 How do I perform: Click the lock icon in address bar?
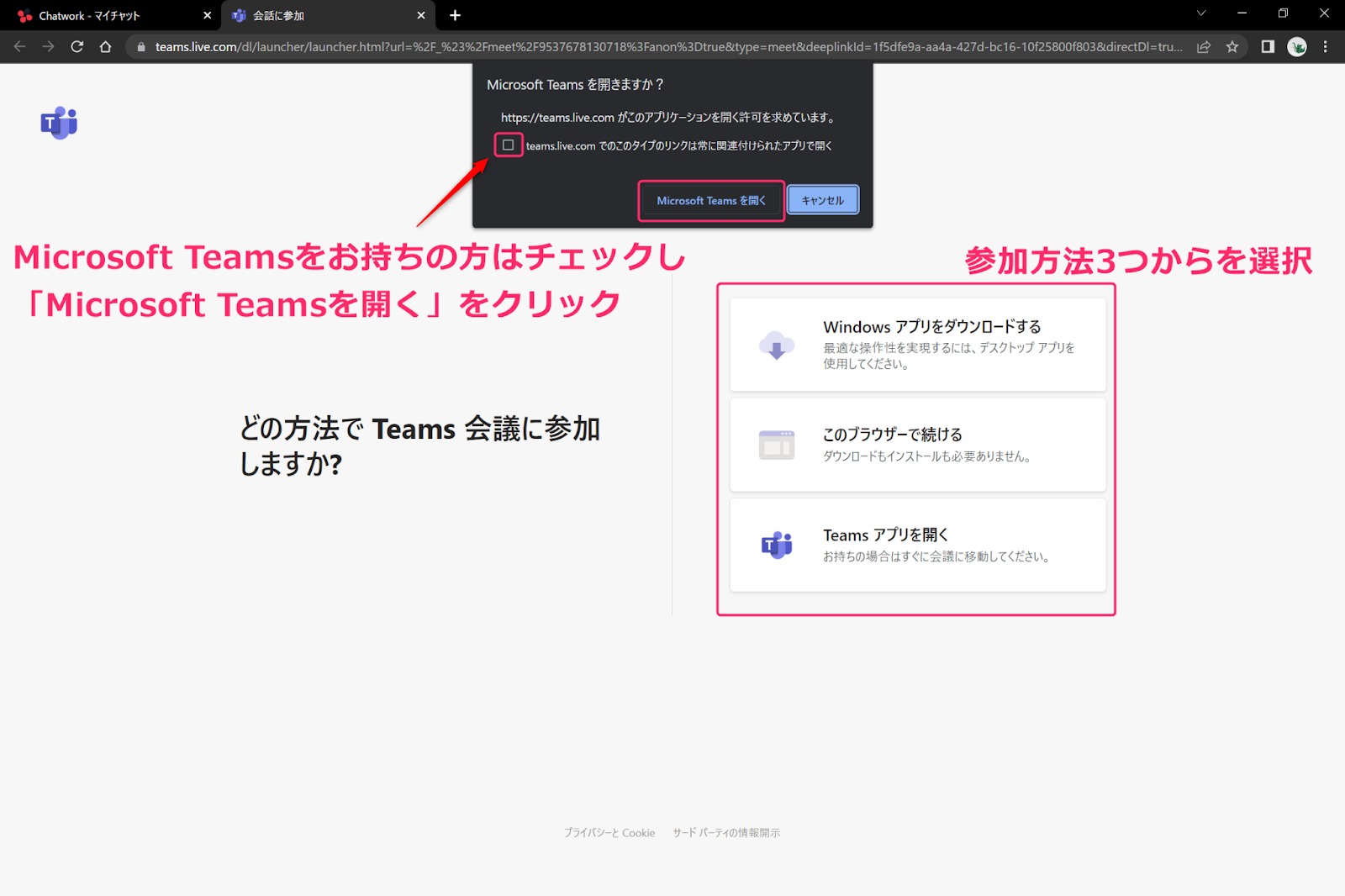click(x=140, y=47)
